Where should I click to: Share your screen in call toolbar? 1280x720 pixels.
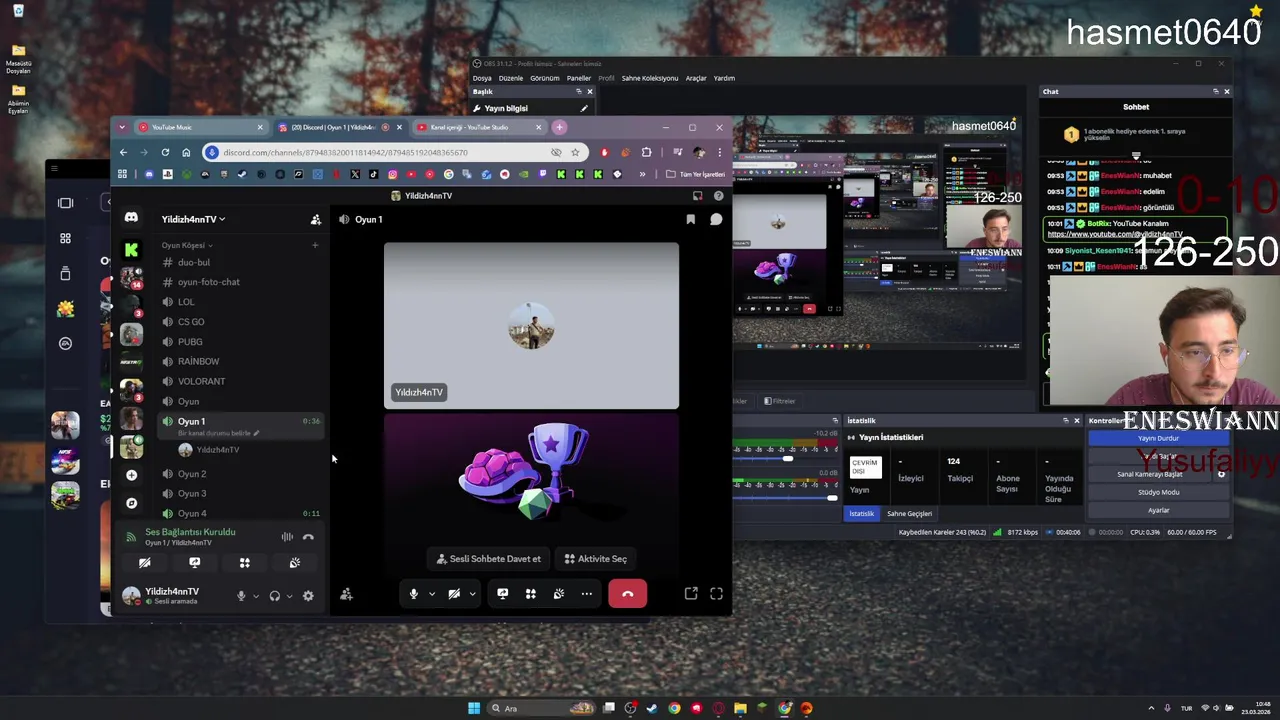tap(502, 594)
